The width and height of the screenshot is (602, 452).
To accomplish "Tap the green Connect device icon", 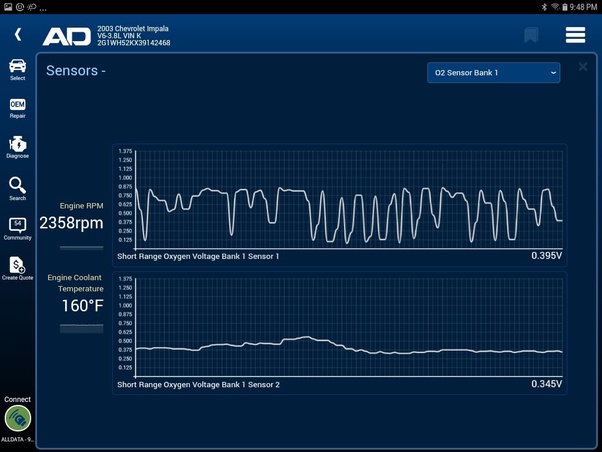I will tap(18, 419).
